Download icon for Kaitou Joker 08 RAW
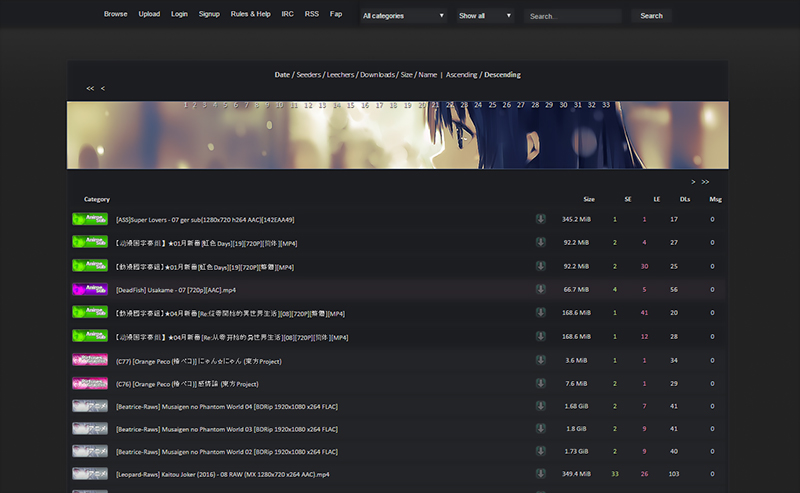This screenshot has height=493, width=800. click(x=540, y=474)
